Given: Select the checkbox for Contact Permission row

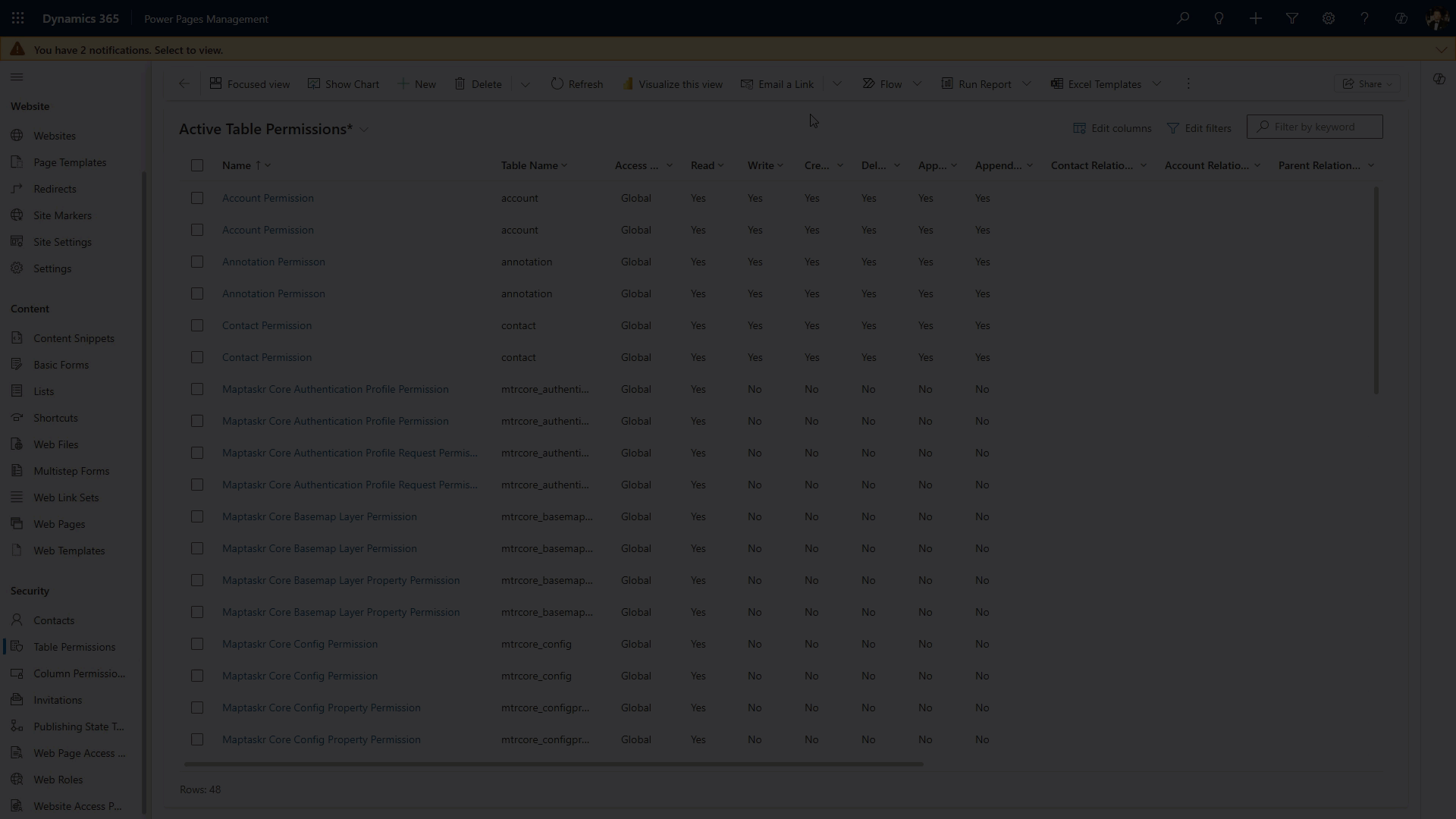Looking at the screenshot, I should point(197,325).
